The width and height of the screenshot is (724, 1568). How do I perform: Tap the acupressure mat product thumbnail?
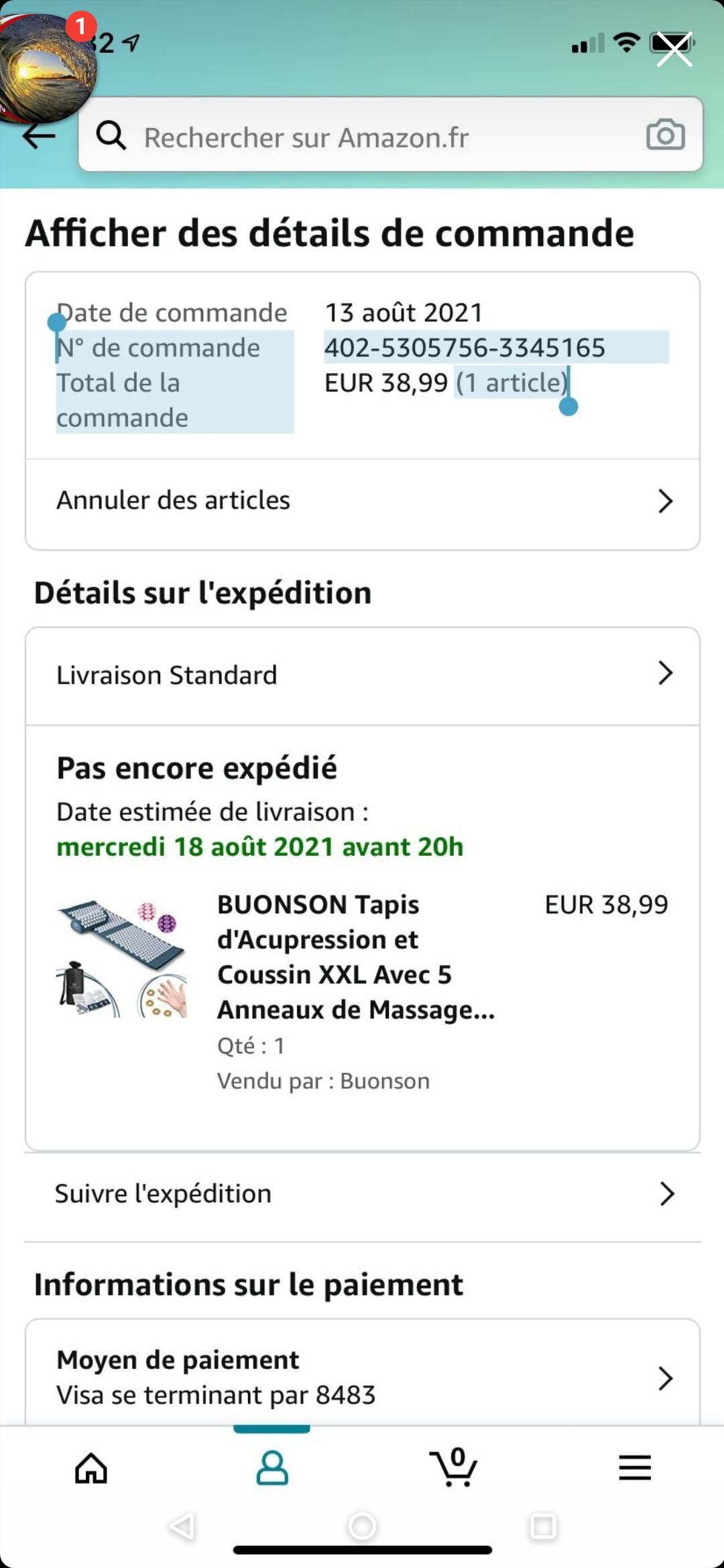tap(122, 958)
